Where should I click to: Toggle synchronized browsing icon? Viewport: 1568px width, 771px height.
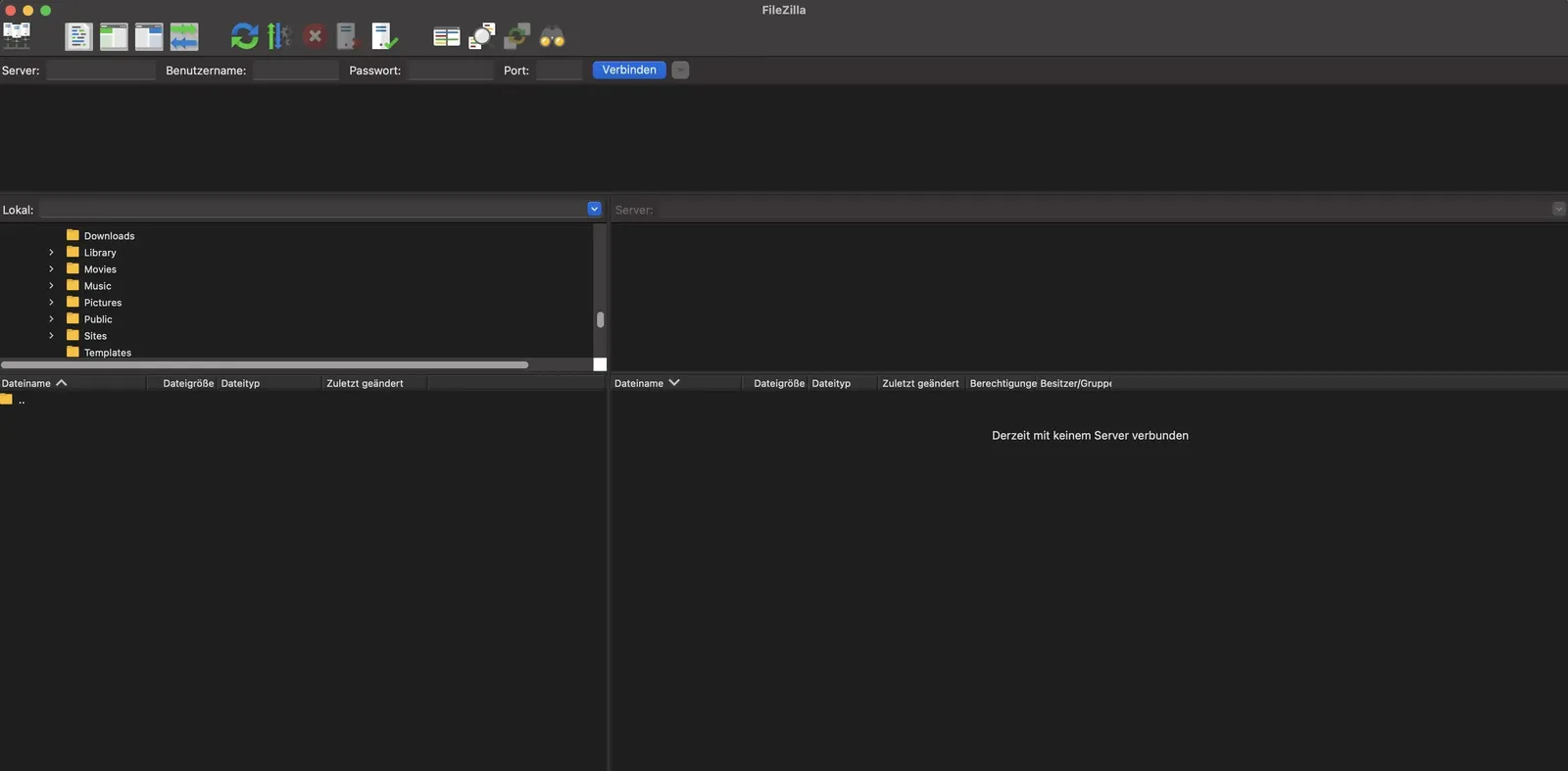516,37
